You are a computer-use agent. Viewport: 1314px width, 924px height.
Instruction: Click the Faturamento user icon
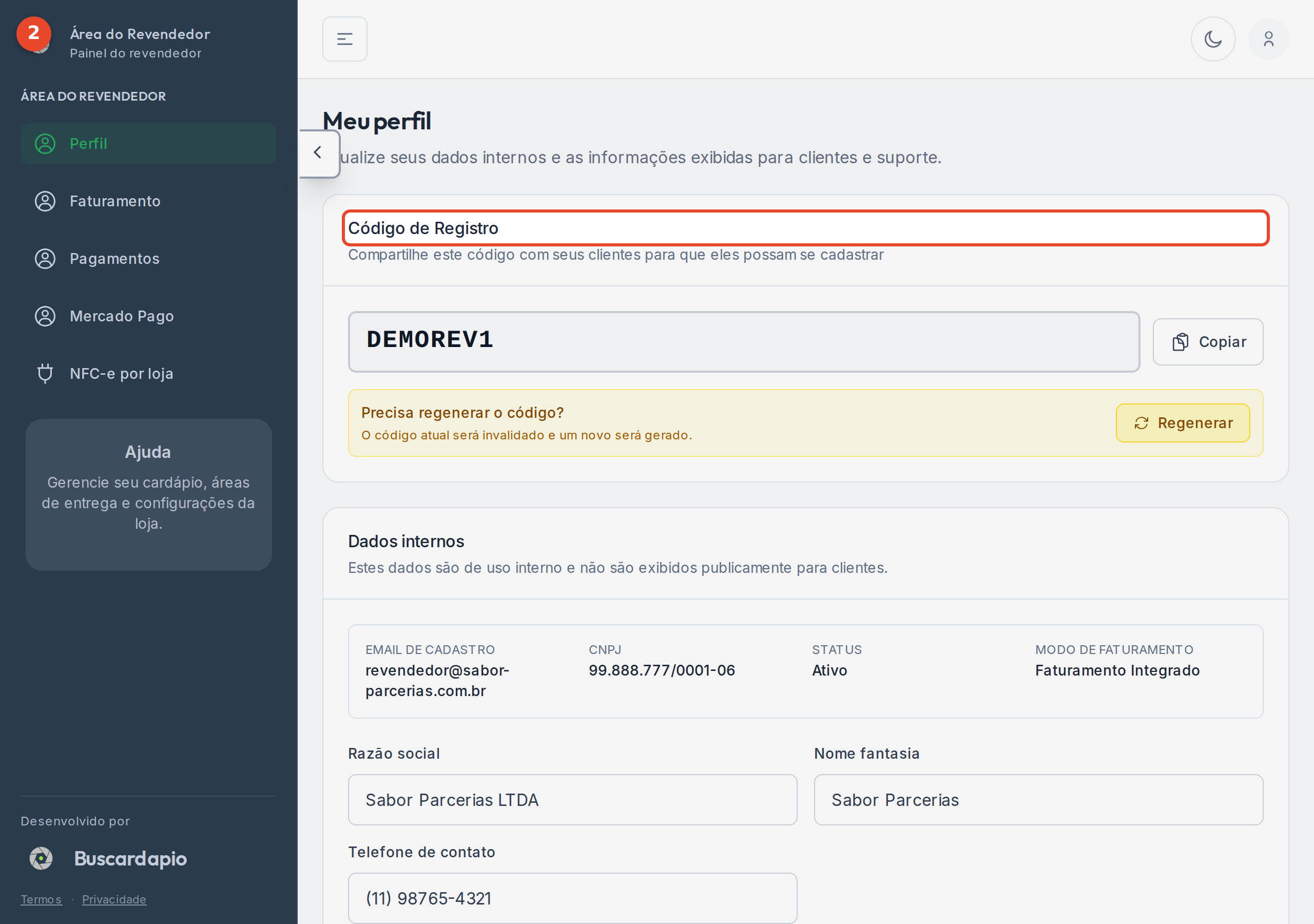click(45, 201)
